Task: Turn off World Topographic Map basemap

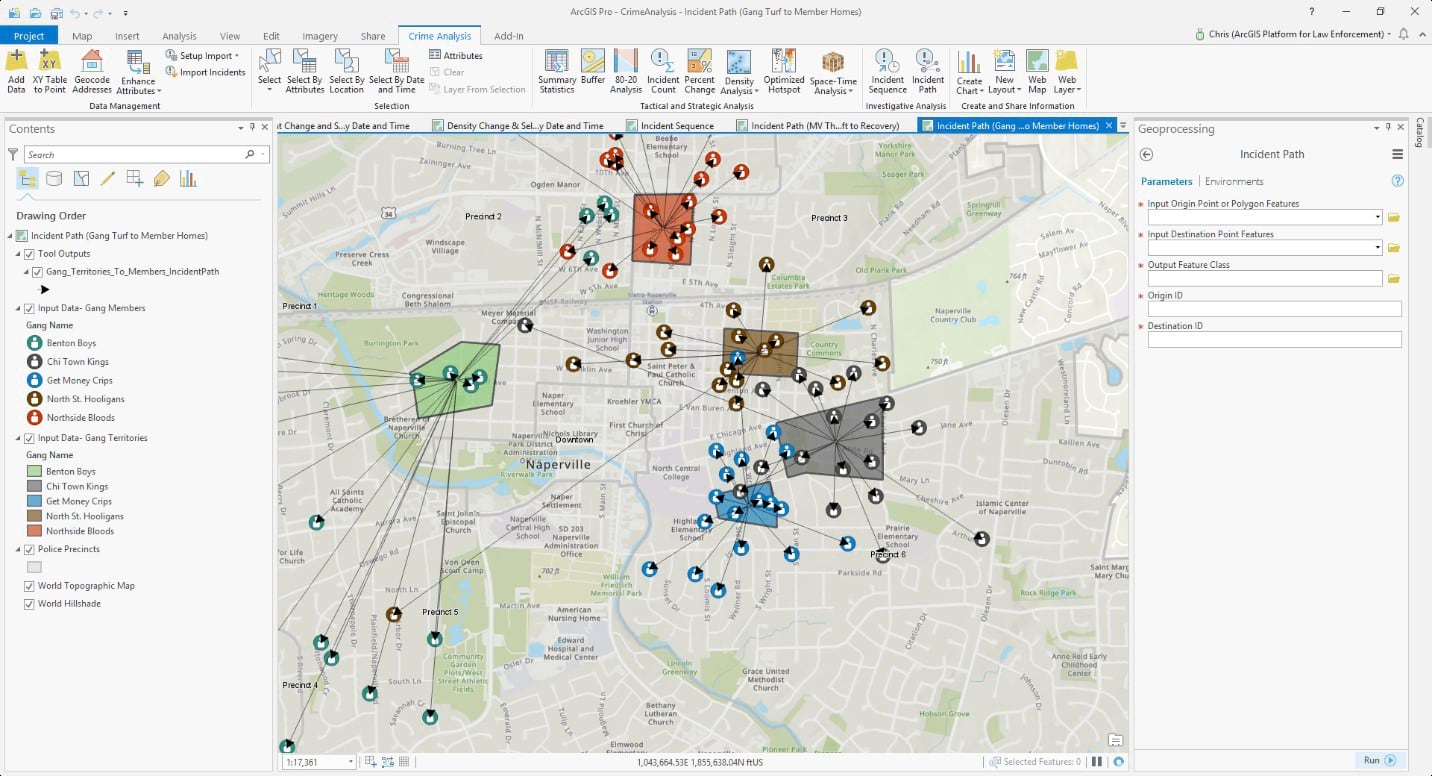Action: [x=29, y=586]
